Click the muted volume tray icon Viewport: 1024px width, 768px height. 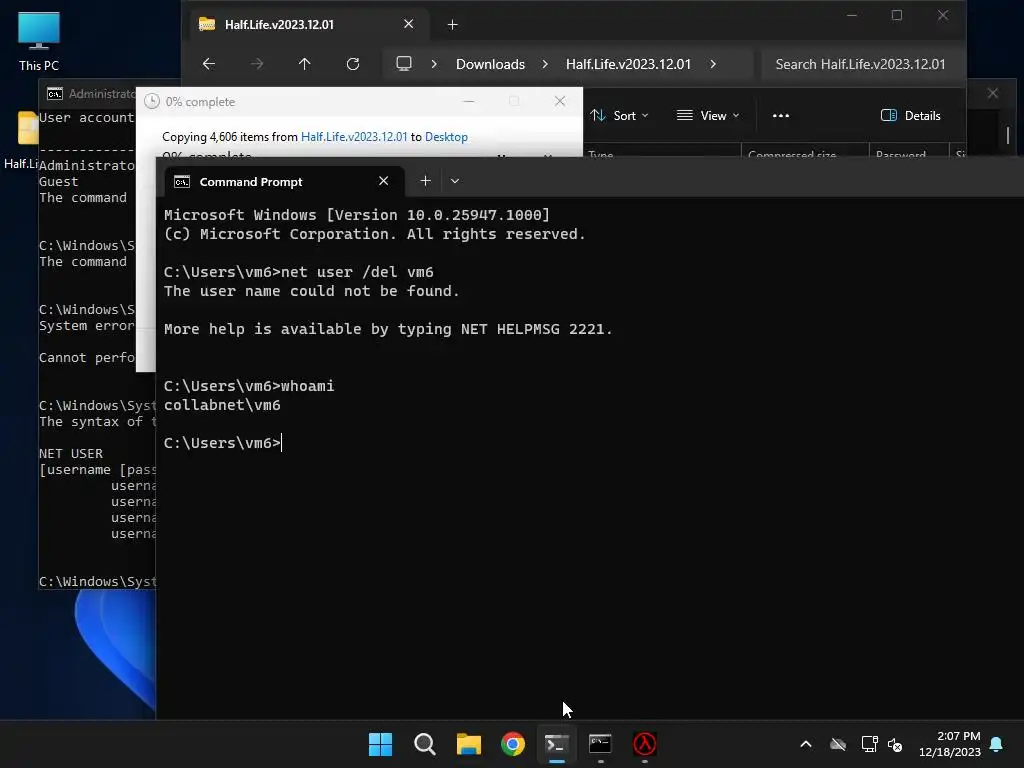895,744
